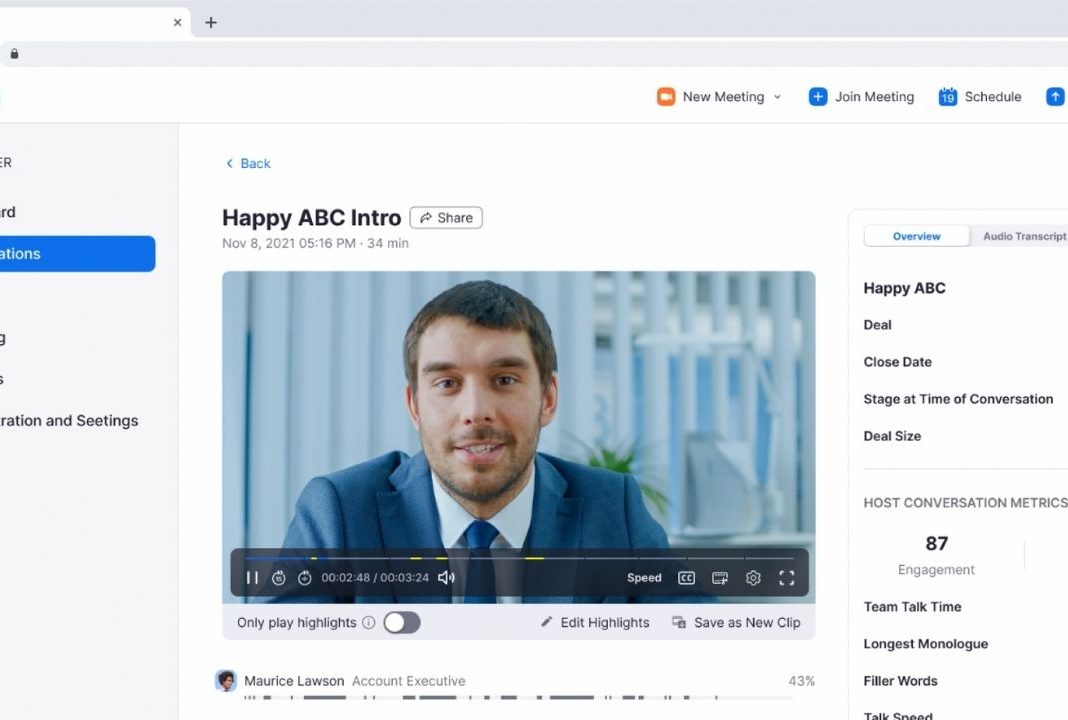
Task: Click the HOST CONVERSATION METRICS heading
Action: pyautogui.click(x=966, y=503)
